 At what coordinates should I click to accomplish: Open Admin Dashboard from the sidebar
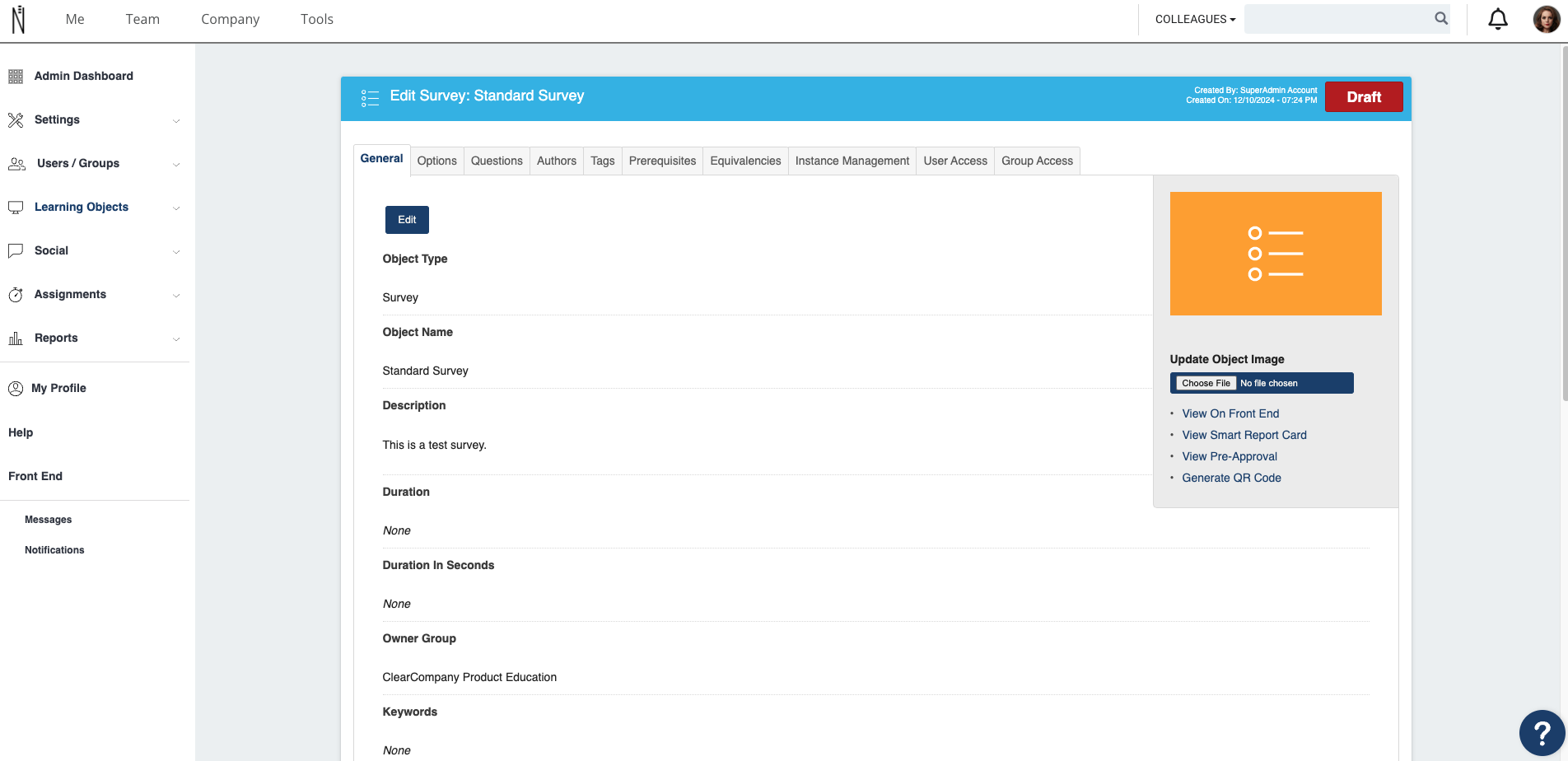[84, 76]
